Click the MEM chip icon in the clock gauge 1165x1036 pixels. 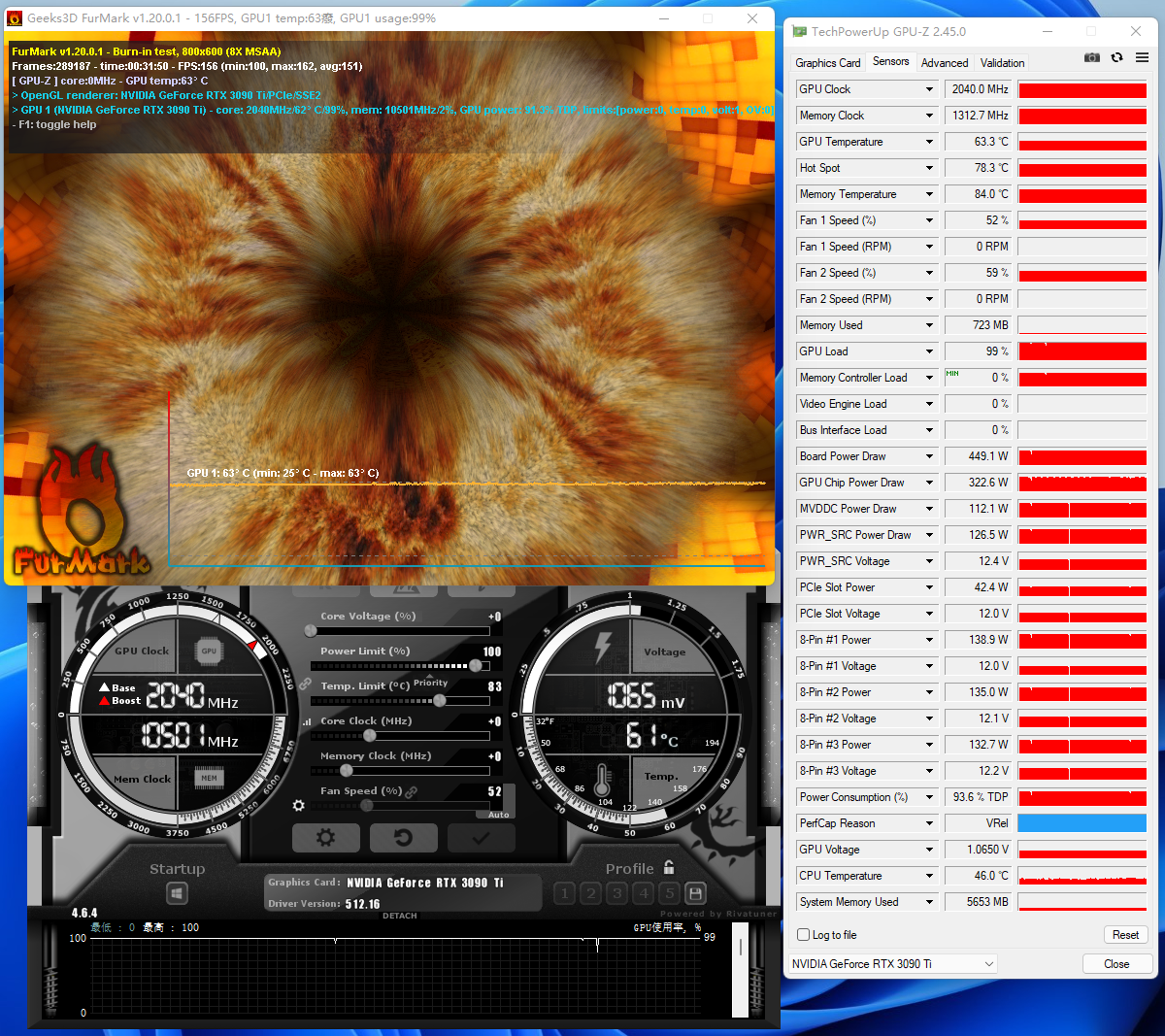click(x=209, y=778)
